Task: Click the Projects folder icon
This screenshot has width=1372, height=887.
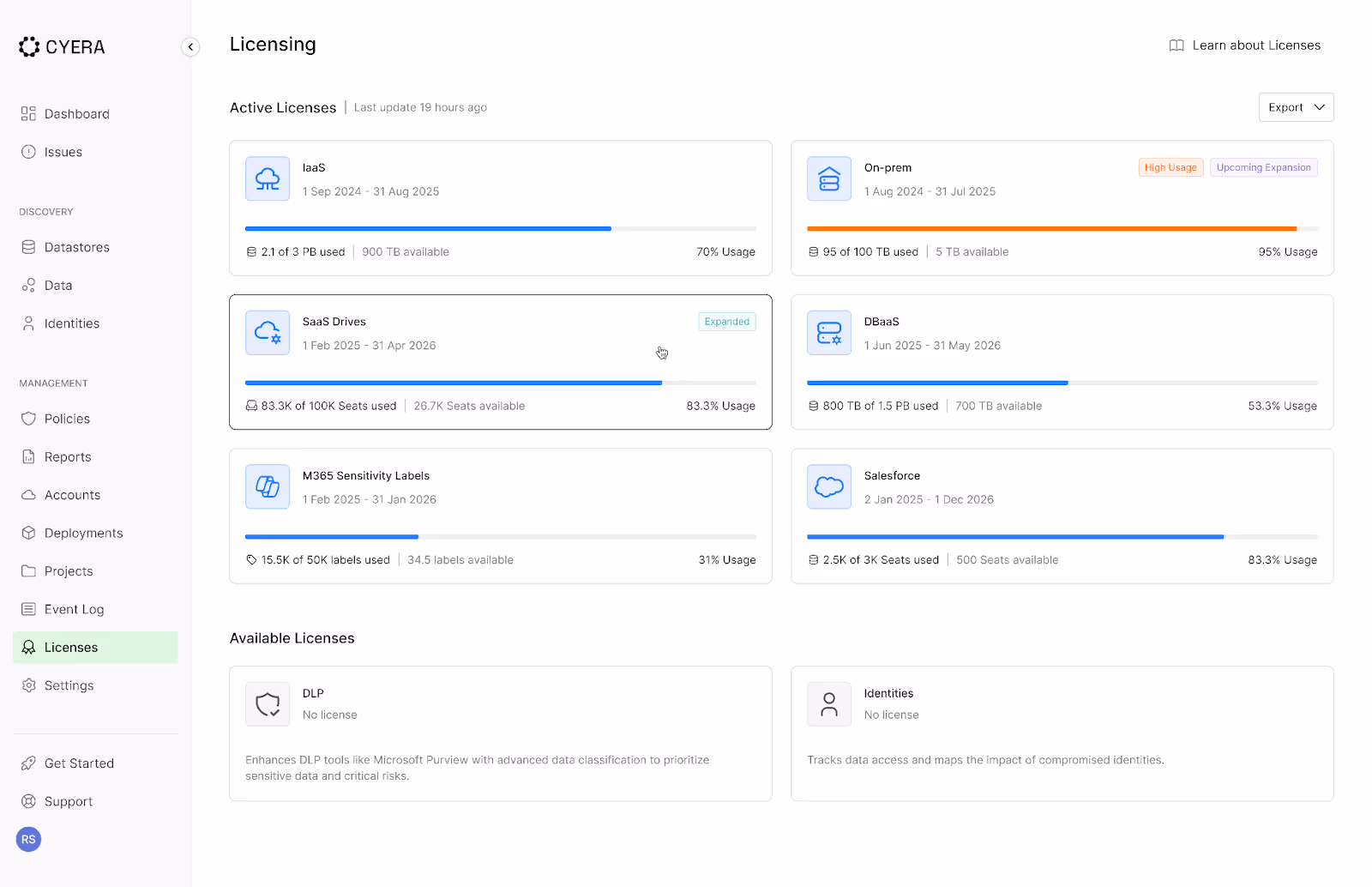Action: coord(28,571)
